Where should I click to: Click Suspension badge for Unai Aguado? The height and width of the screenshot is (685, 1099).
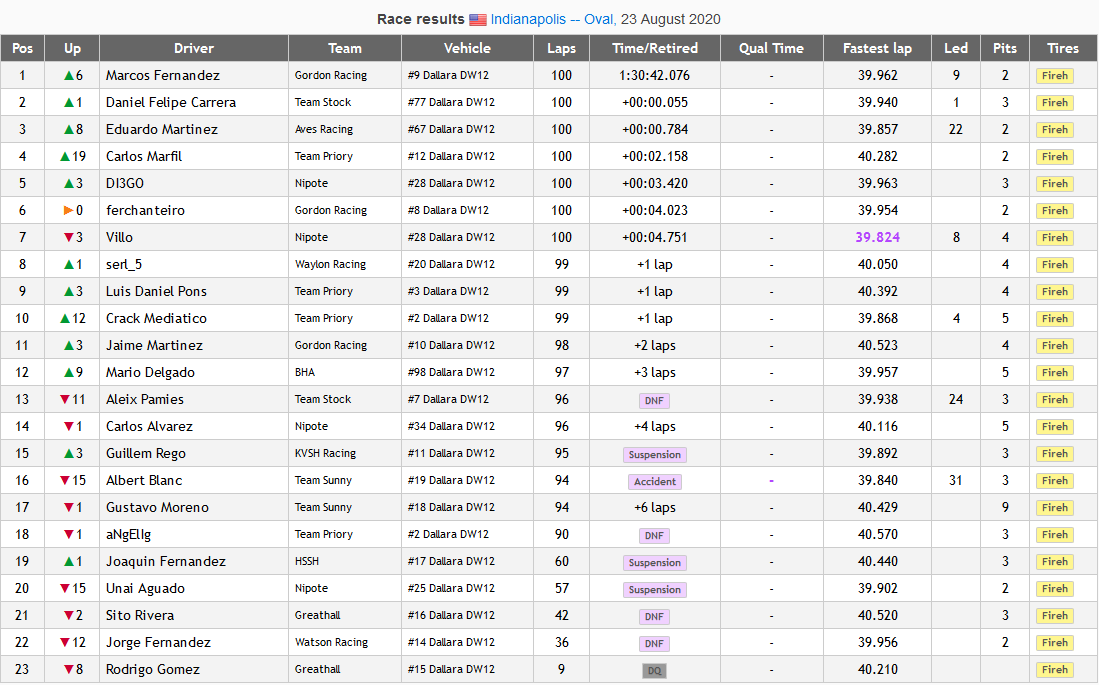(x=655, y=590)
